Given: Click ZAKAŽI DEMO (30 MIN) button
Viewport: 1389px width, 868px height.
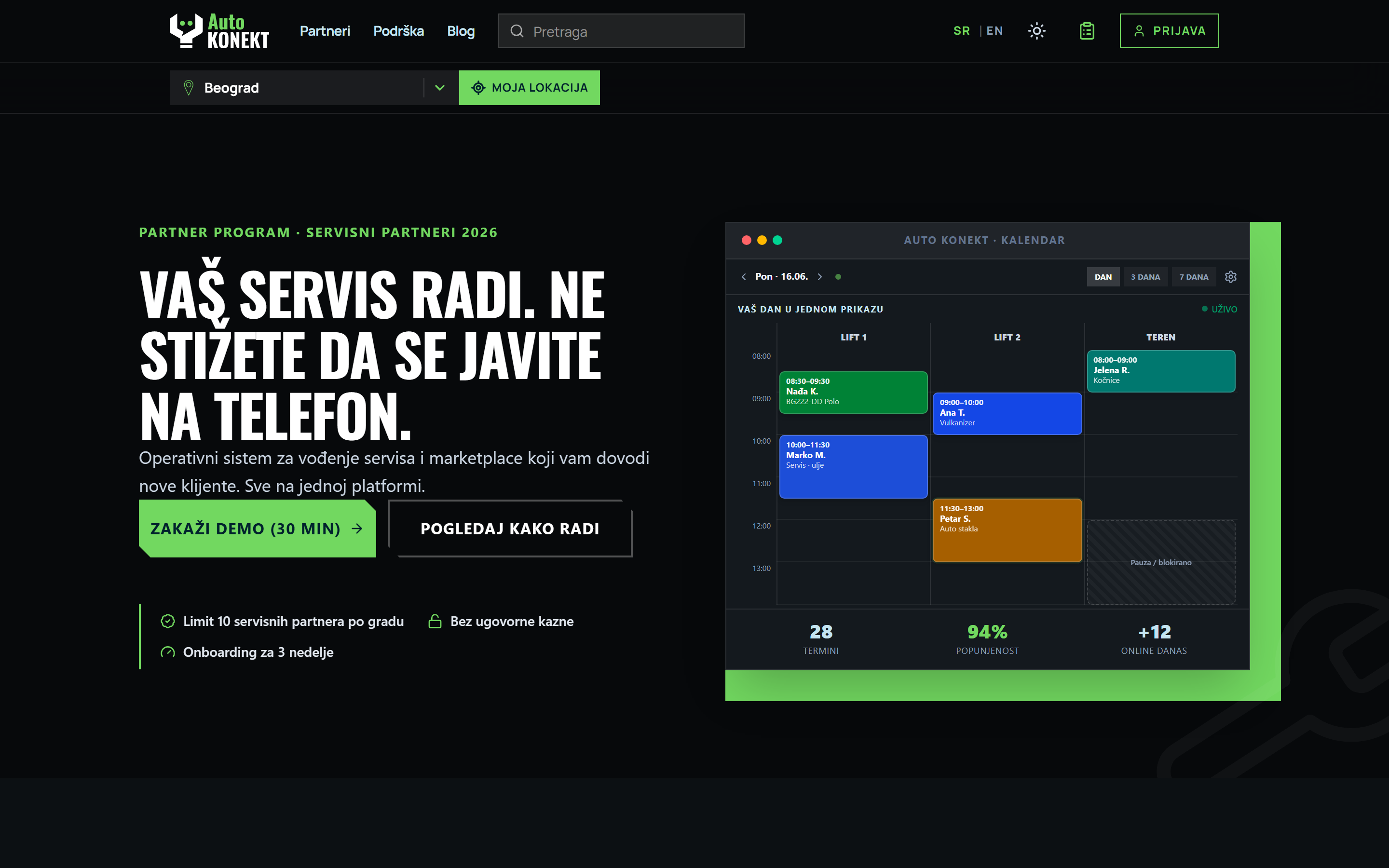Looking at the screenshot, I should coord(257,528).
